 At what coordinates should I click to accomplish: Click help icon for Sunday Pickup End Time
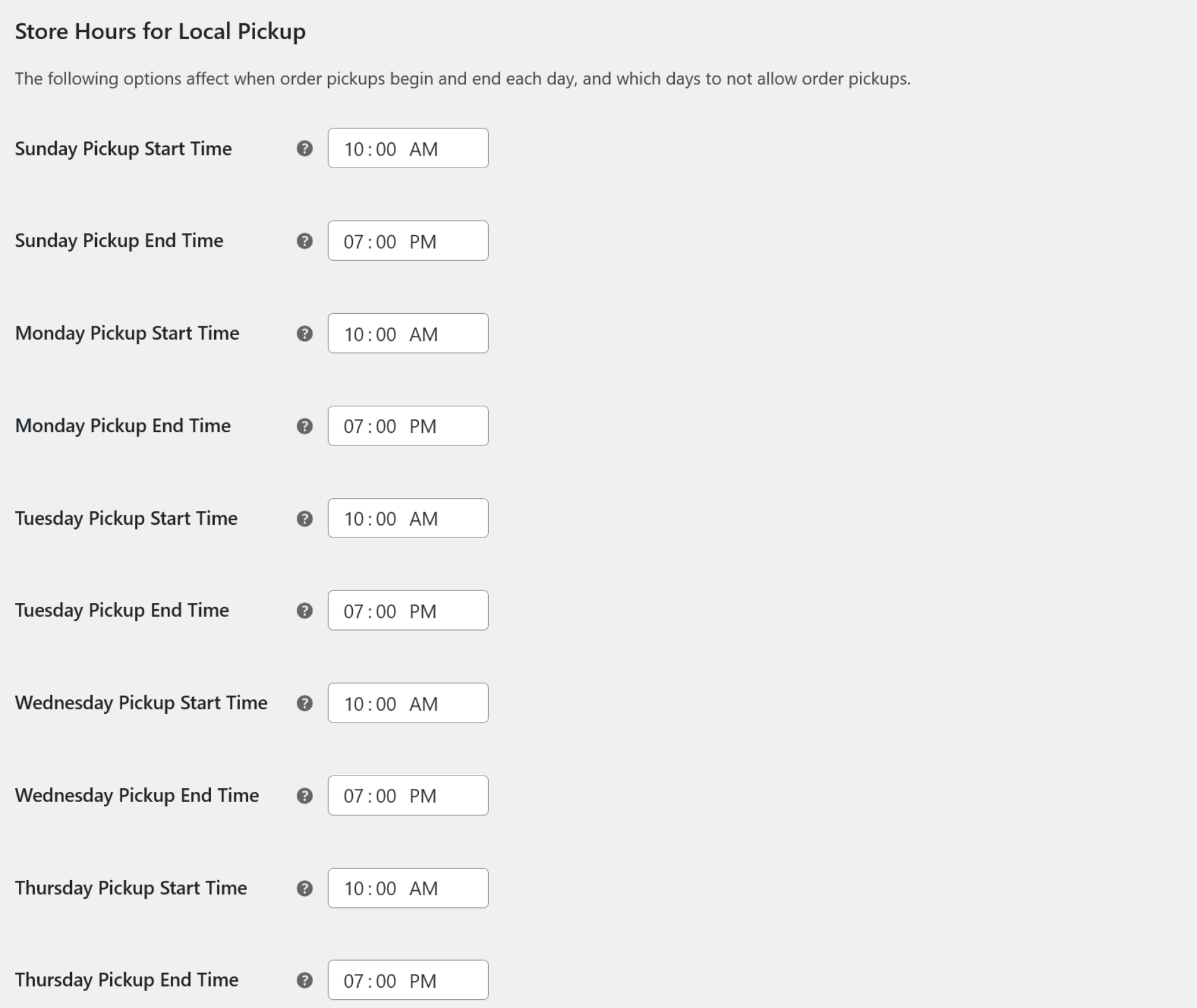(x=304, y=241)
